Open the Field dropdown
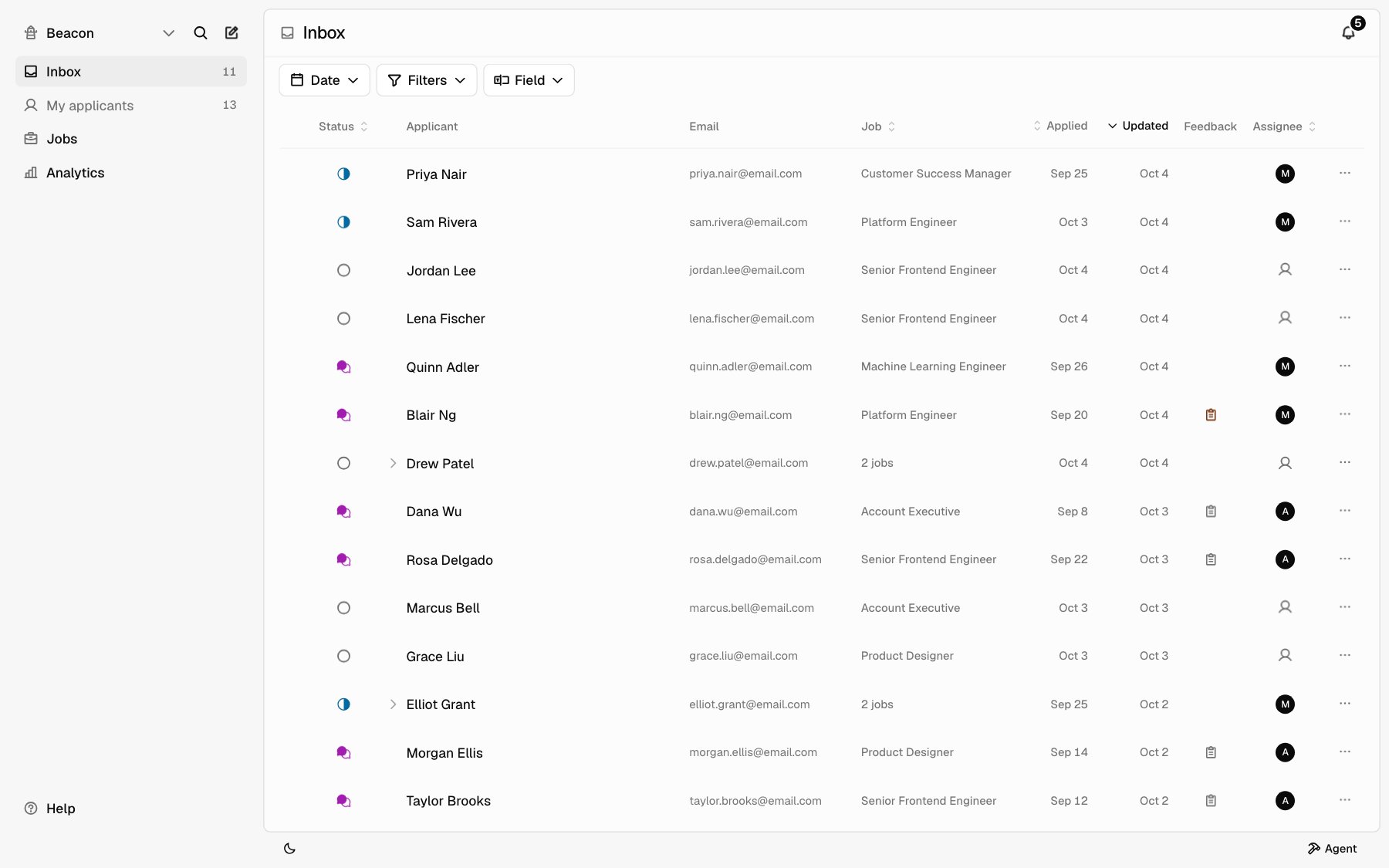This screenshot has width=1389, height=868. pos(529,80)
